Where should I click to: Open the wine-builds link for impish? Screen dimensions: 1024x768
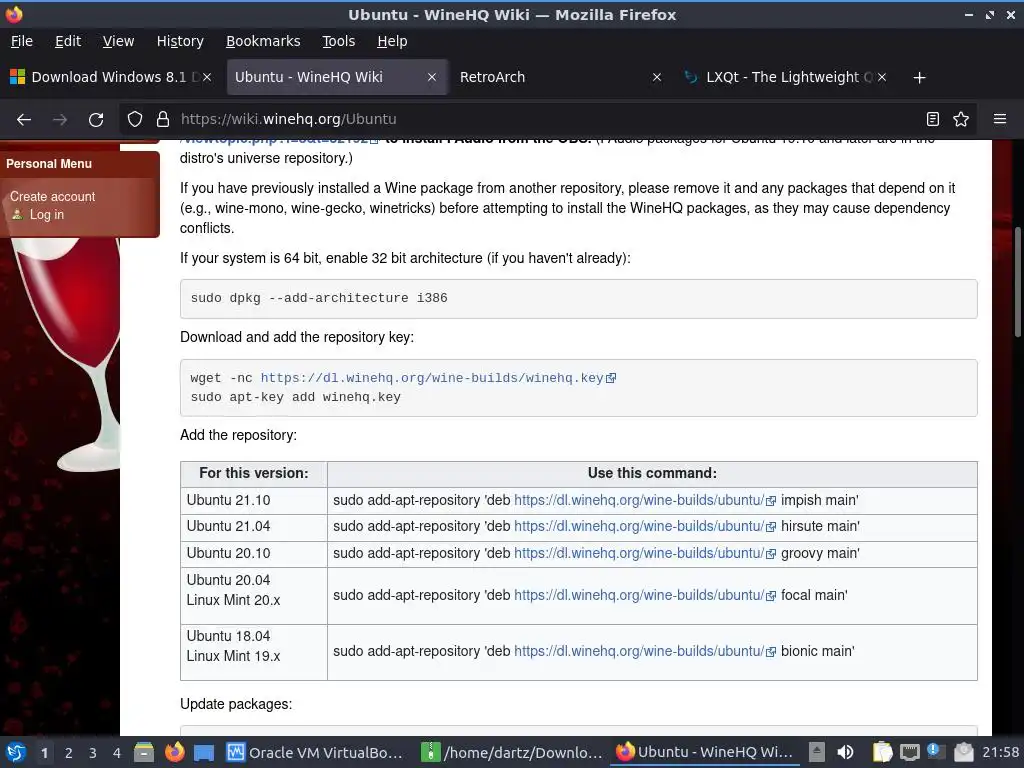coord(645,500)
